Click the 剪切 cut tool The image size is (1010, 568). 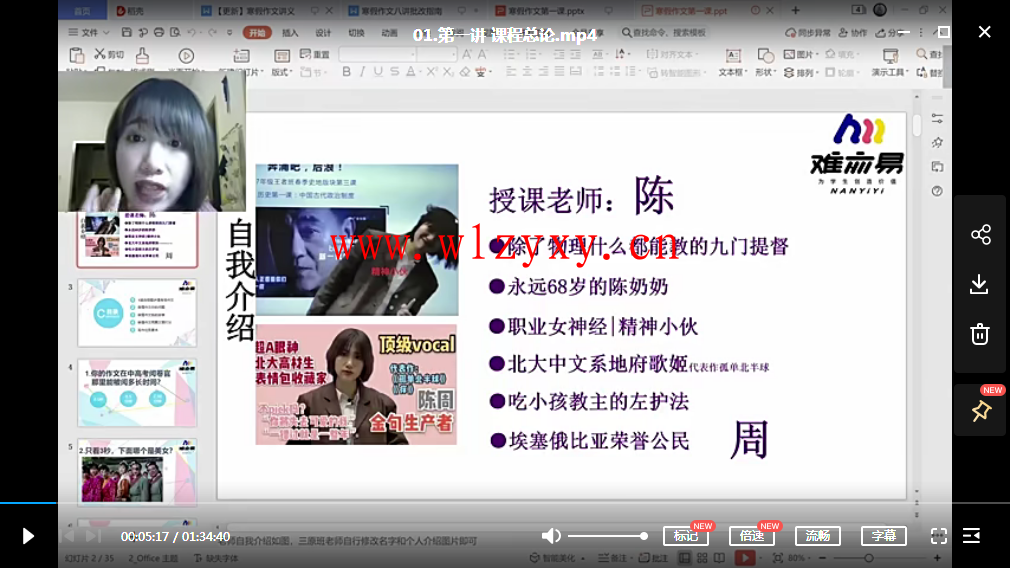109,54
